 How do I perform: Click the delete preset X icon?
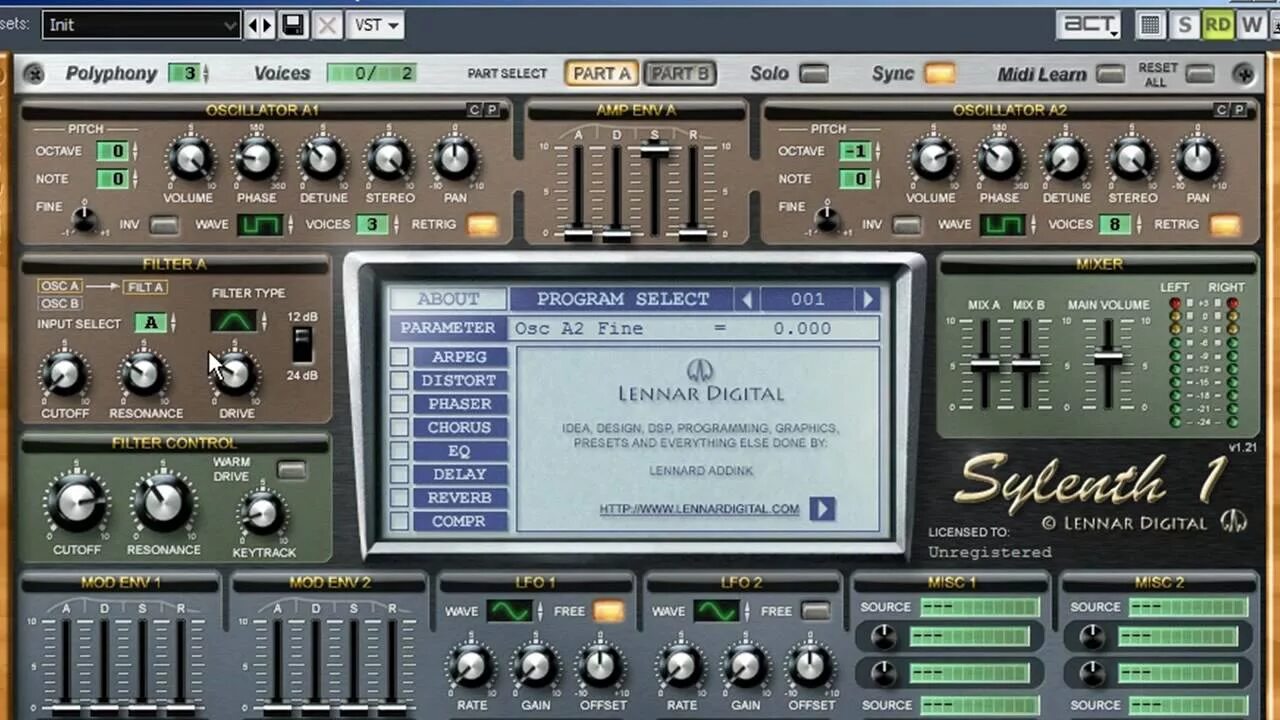click(x=327, y=25)
